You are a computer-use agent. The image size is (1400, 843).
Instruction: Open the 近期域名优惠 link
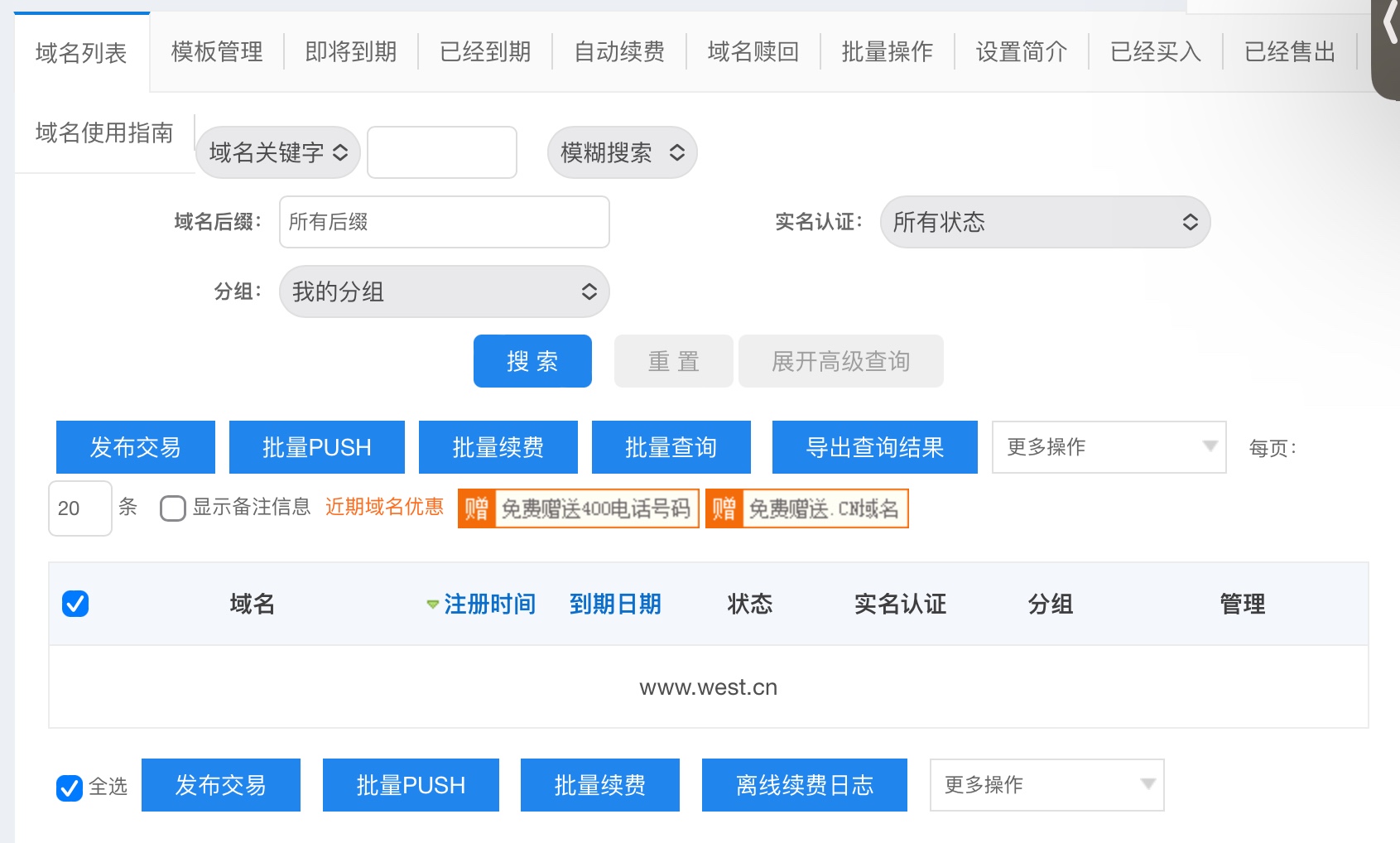coord(384,507)
